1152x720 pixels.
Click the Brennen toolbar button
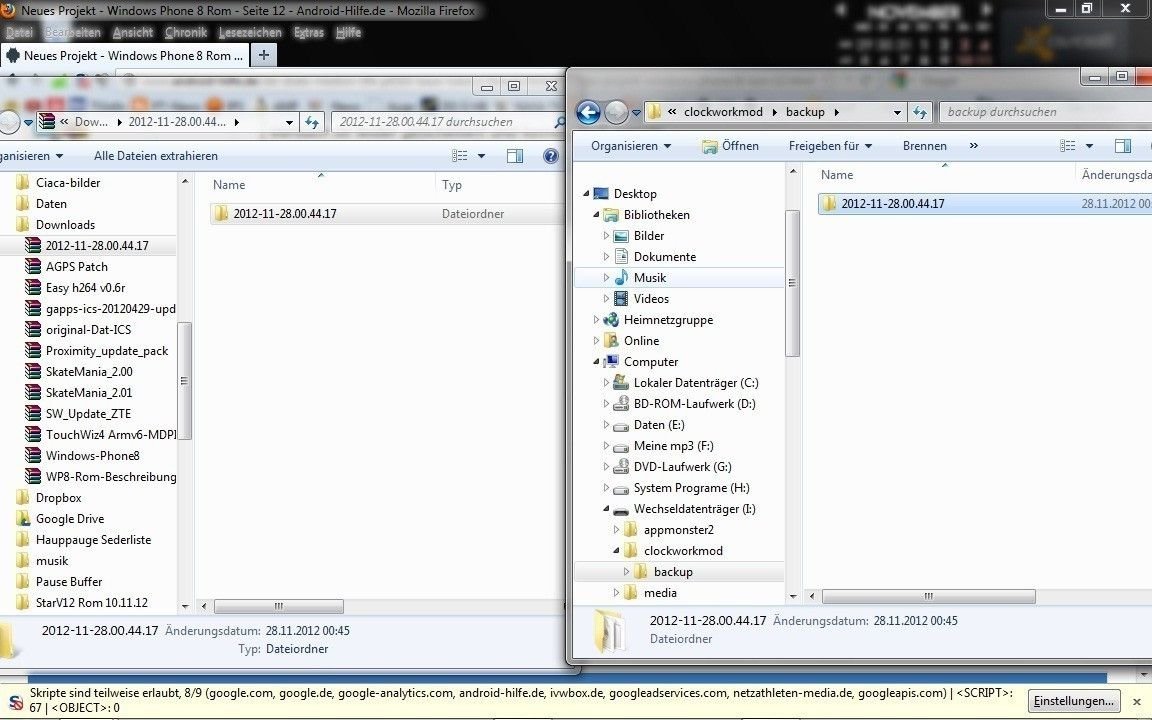point(924,145)
